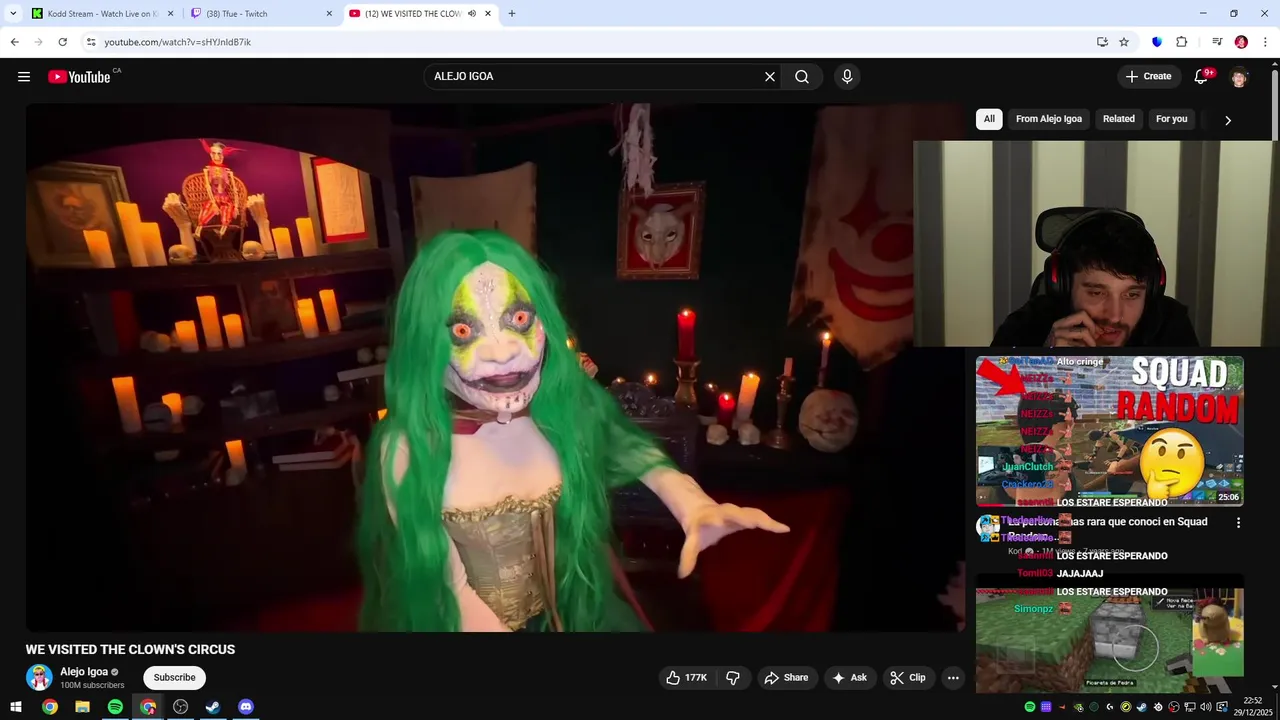The width and height of the screenshot is (1280, 720).
Task: Select the For you filter chip
Action: [1172, 119]
